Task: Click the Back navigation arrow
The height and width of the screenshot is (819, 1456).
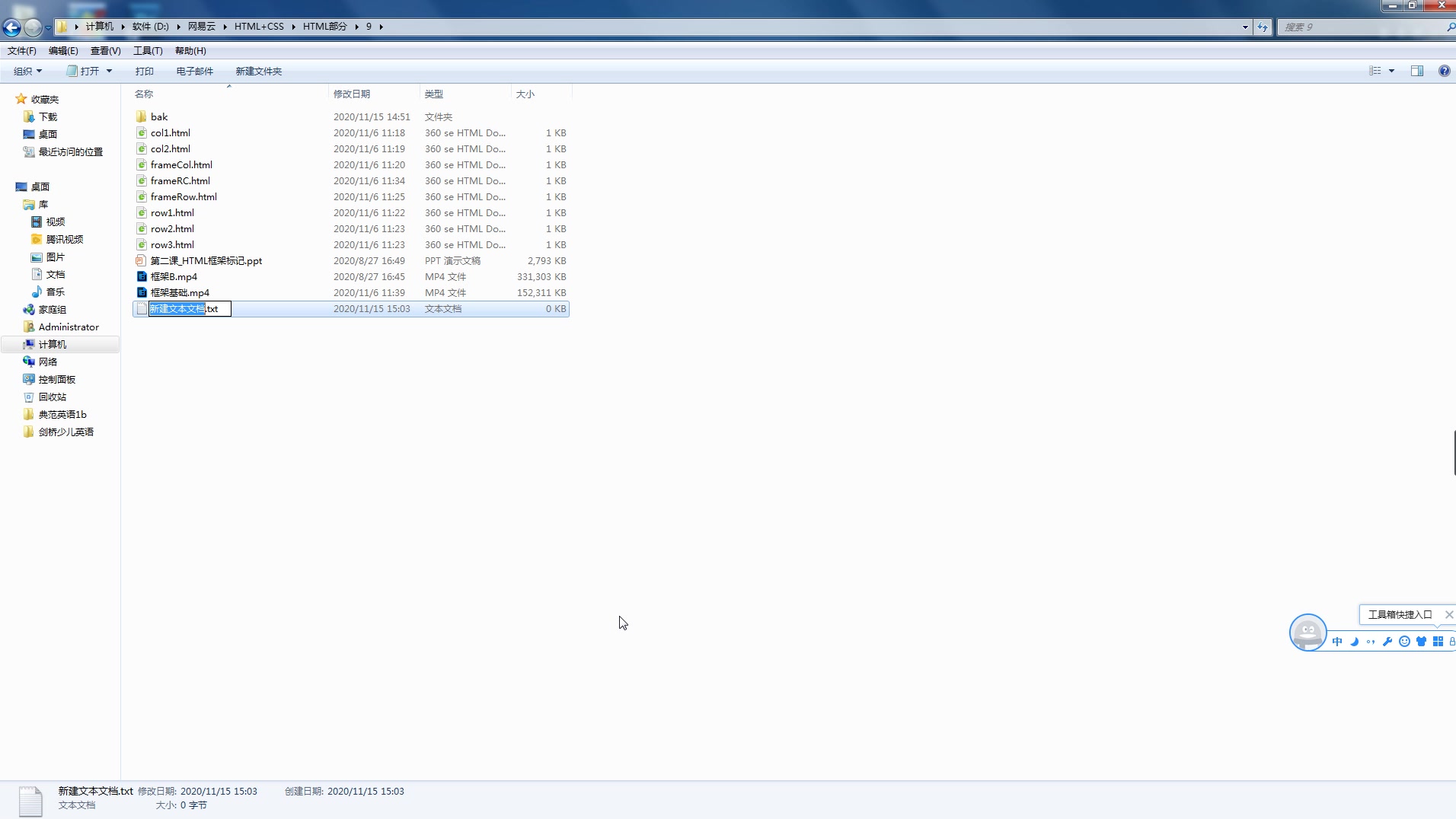Action: pos(11,27)
